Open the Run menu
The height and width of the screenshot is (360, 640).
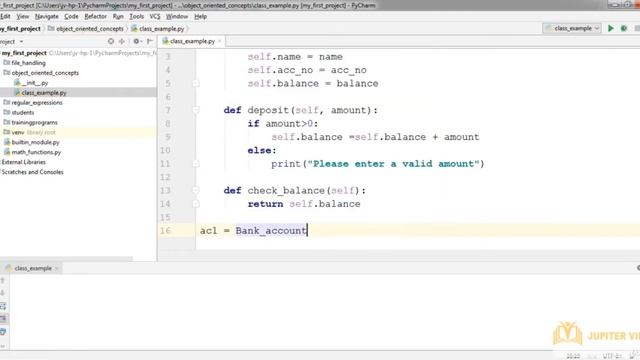118,16
